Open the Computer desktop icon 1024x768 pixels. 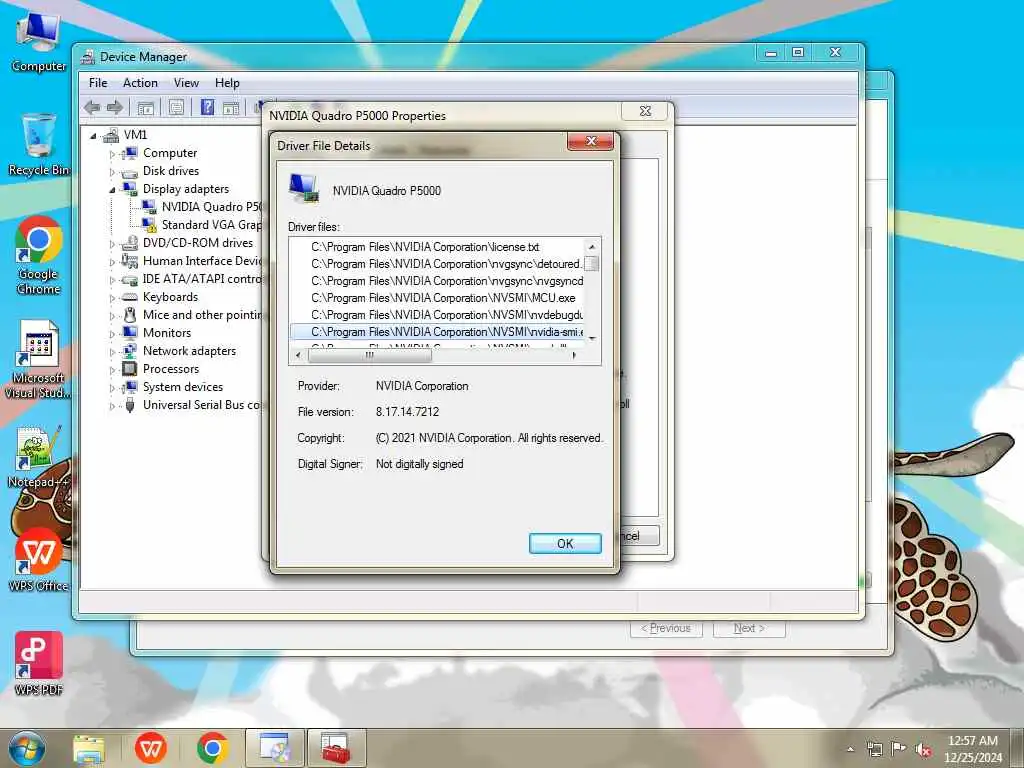(x=39, y=42)
